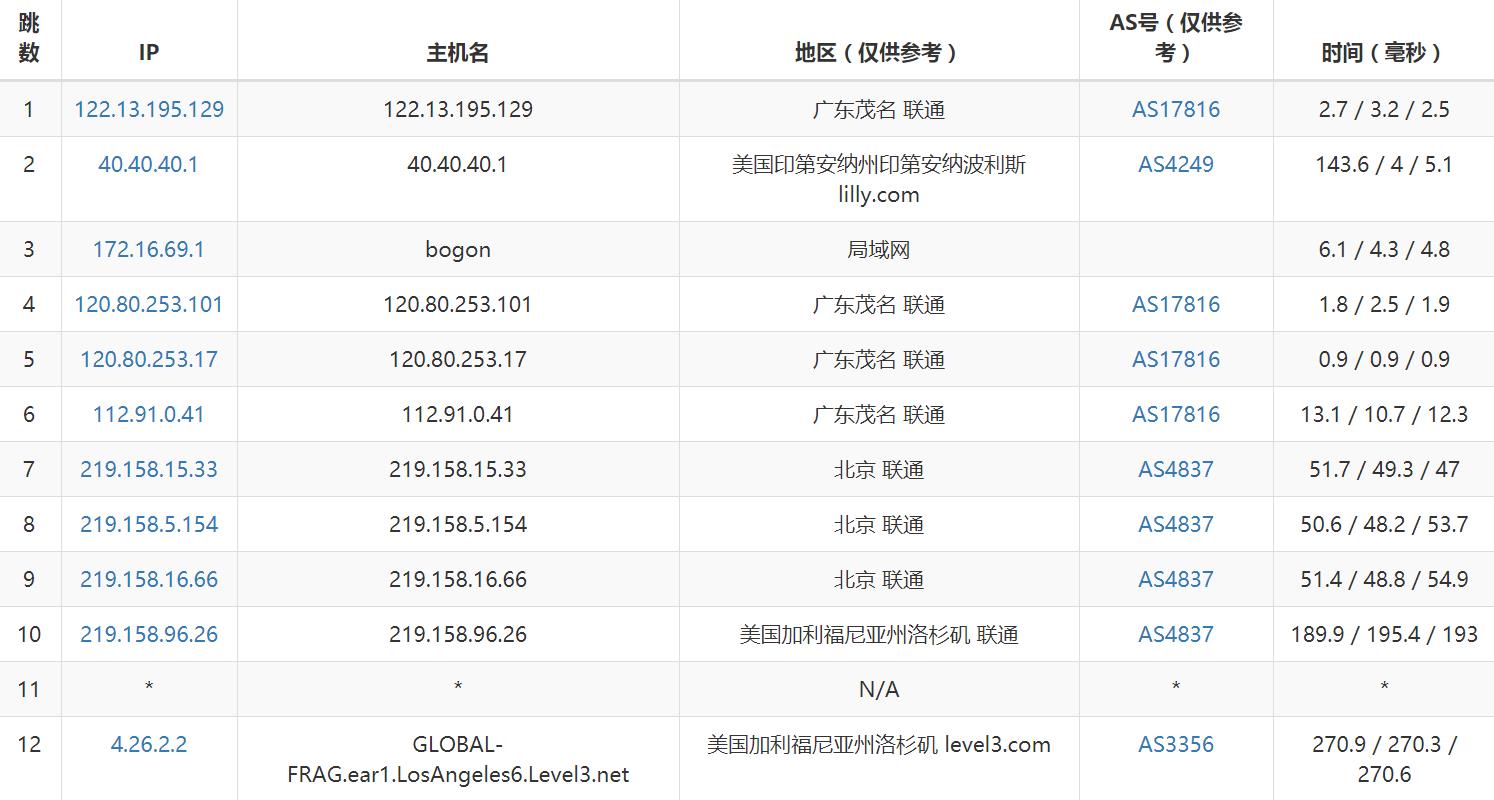Select hostname GLOBAL-FRAG.ear1.LosAngeles6.Level3.net
This screenshot has height=800, width=1494.
(458, 759)
